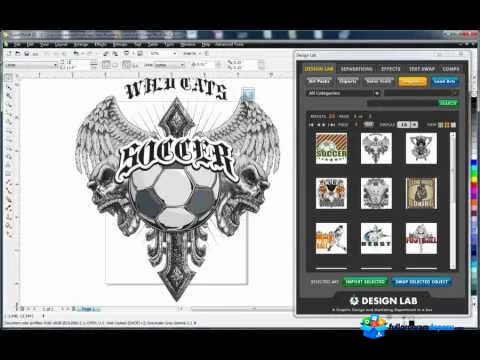The height and width of the screenshot is (360, 480).
Task: Open the zoom level dropdown
Action: pyautogui.click(x=174, y=53)
